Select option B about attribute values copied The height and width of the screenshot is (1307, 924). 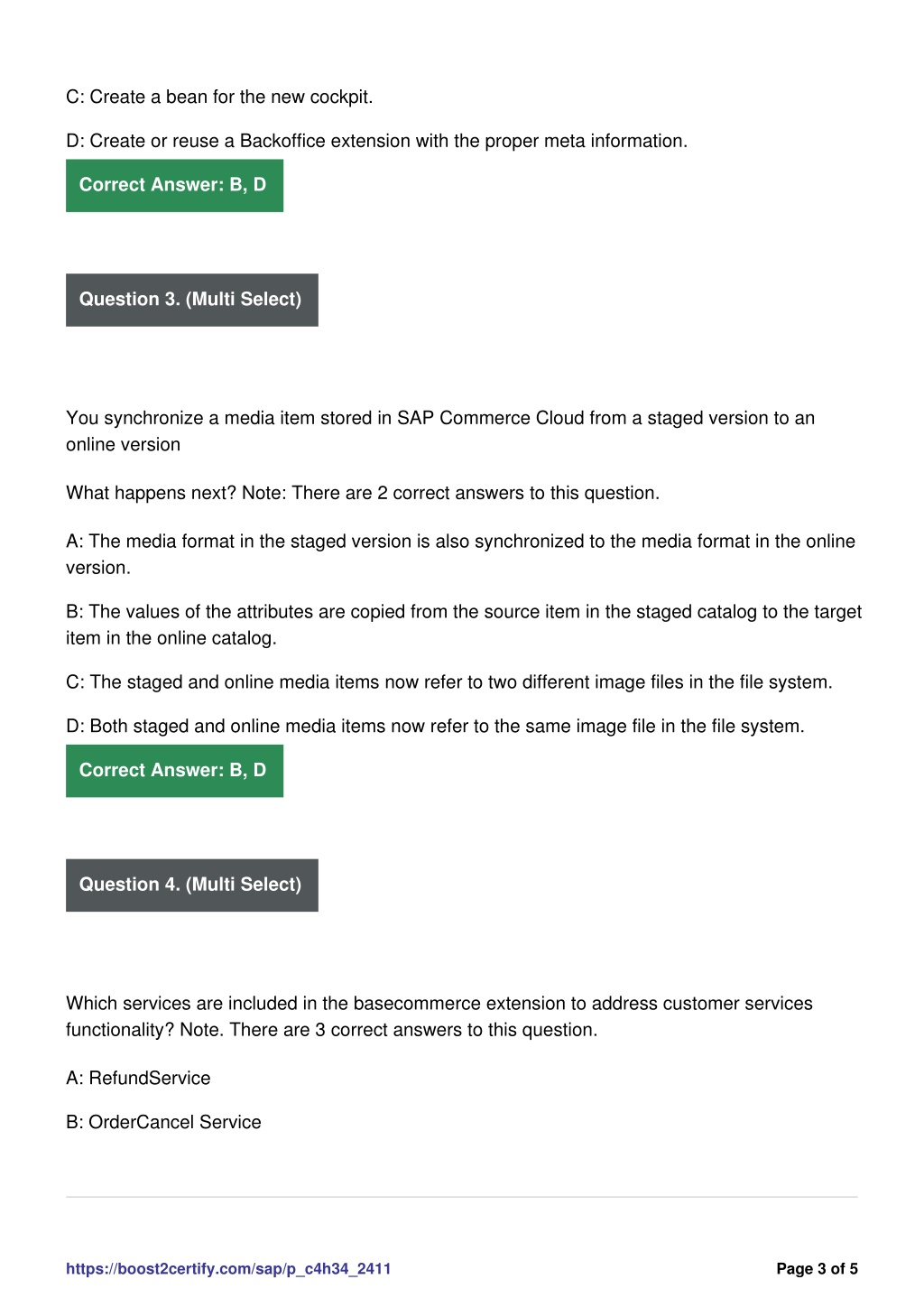pyautogui.click(x=464, y=625)
